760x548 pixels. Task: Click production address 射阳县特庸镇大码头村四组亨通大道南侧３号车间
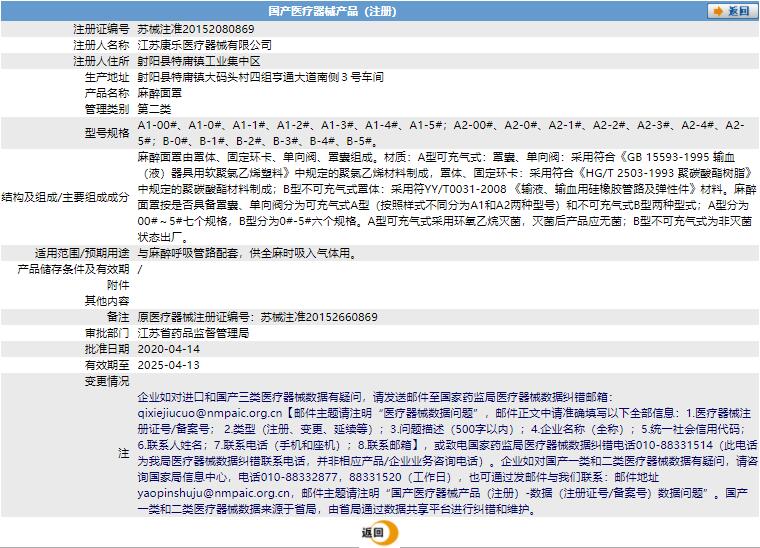[261, 77]
